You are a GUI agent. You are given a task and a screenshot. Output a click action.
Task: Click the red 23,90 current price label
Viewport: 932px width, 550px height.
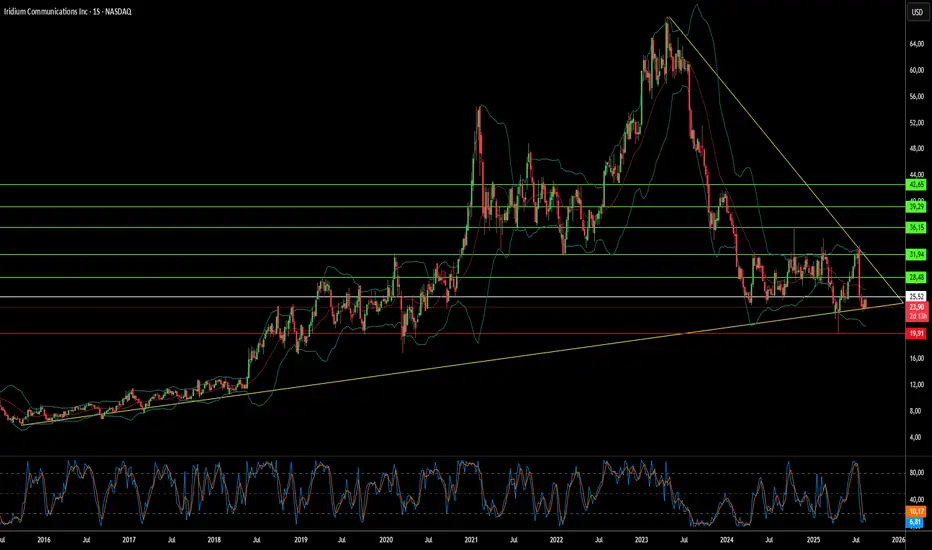coord(915,308)
